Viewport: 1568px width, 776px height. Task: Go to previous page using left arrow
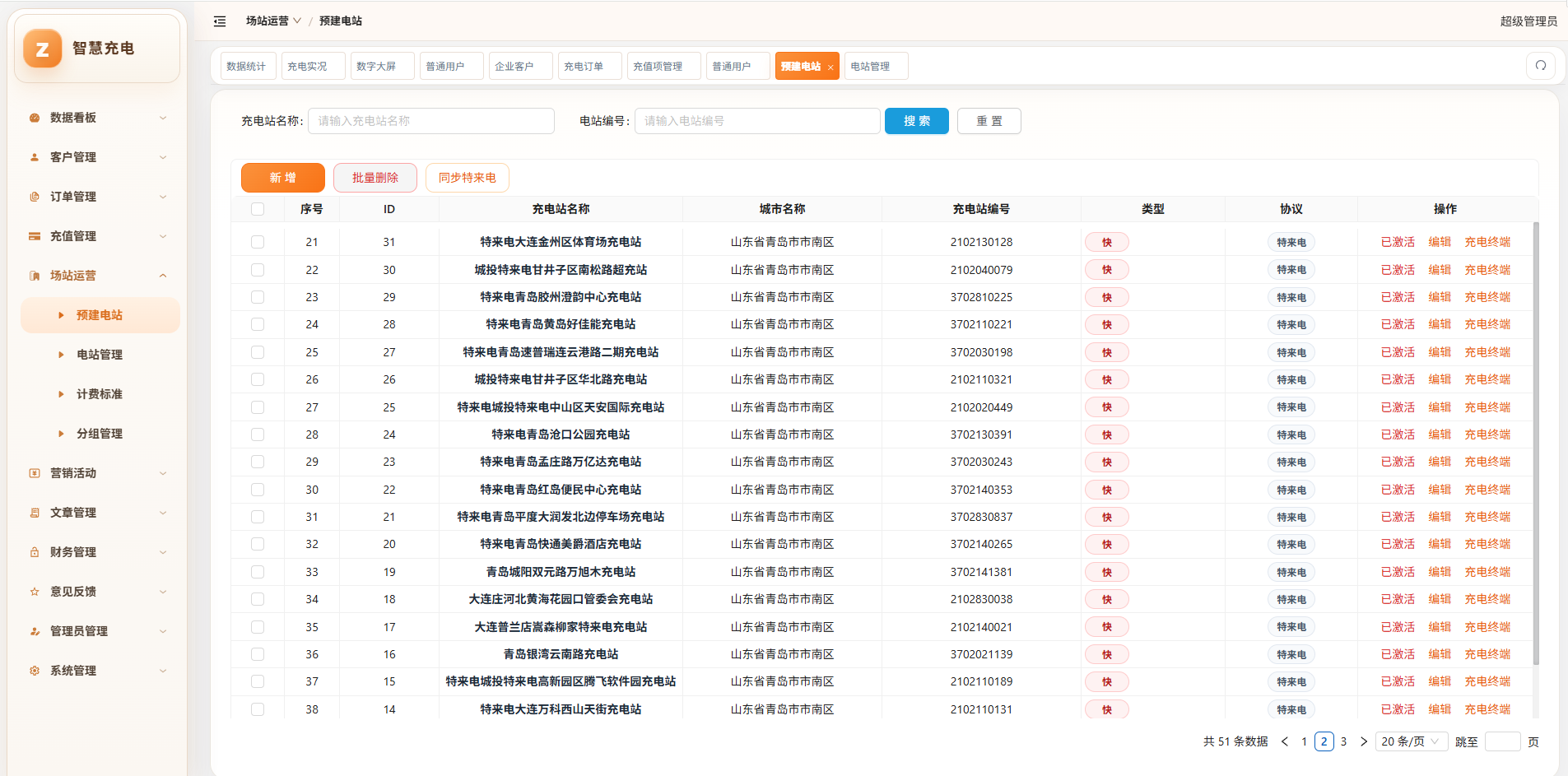click(1285, 741)
